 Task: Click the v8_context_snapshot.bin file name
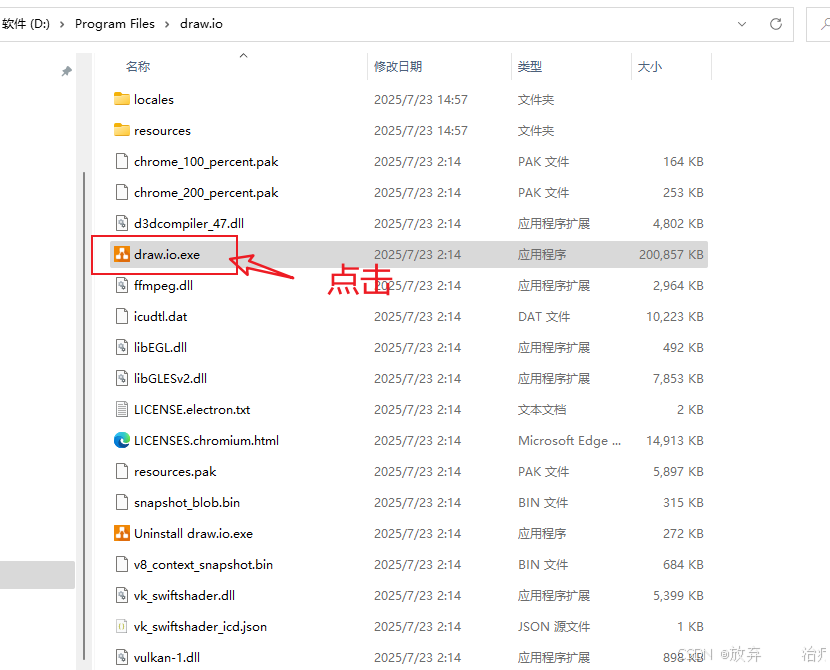203,565
